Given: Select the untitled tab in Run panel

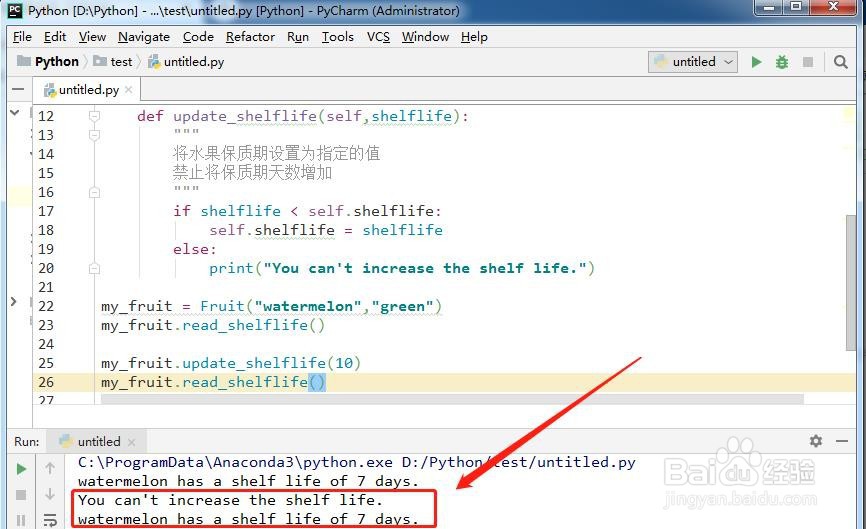Looking at the screenshot, I should coord(98,442).
